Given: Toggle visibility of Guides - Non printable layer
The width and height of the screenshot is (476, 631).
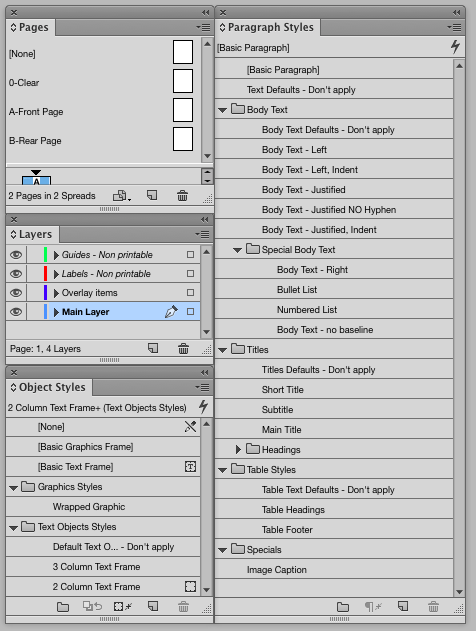Looking at the screenshot, I should tap(16, 255).
